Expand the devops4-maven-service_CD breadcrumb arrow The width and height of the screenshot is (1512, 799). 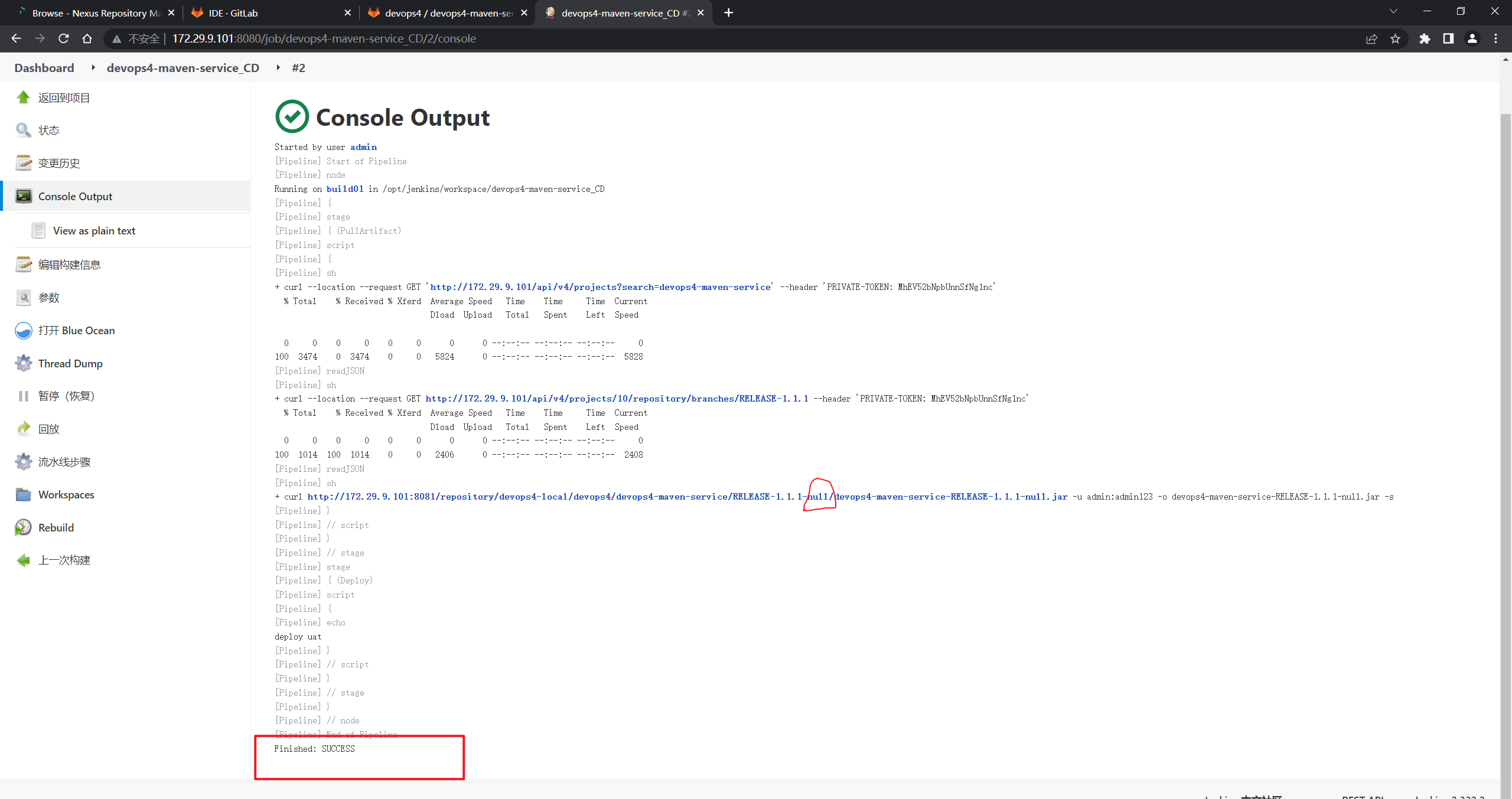click(278, 68)
